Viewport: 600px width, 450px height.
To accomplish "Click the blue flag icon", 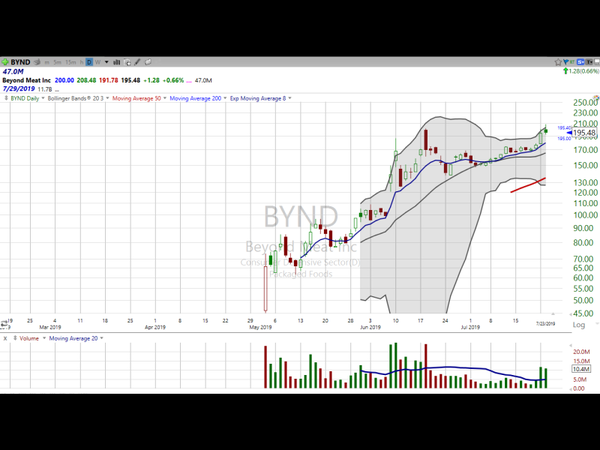I will 566,62.
